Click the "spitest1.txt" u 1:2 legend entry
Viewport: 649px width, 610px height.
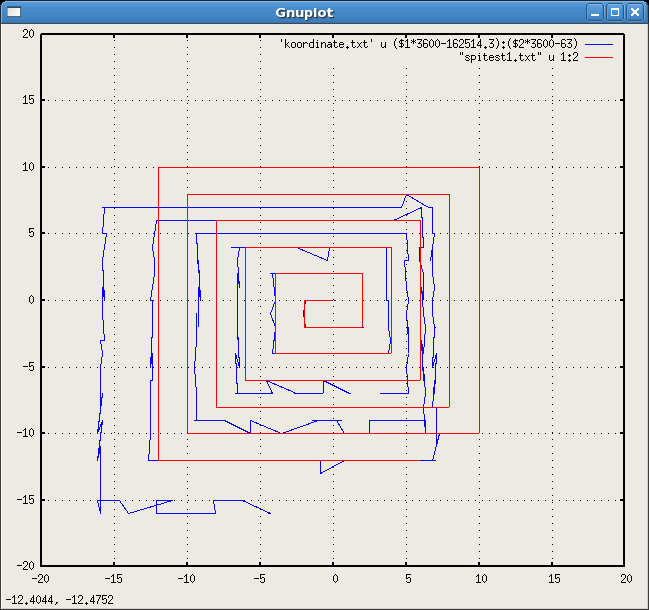[x=519, y=57]
